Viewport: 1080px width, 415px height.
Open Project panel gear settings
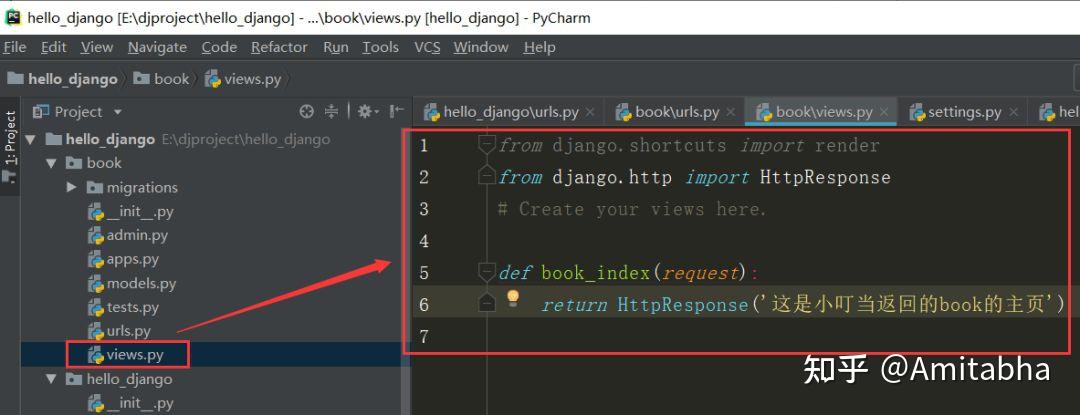366,111
